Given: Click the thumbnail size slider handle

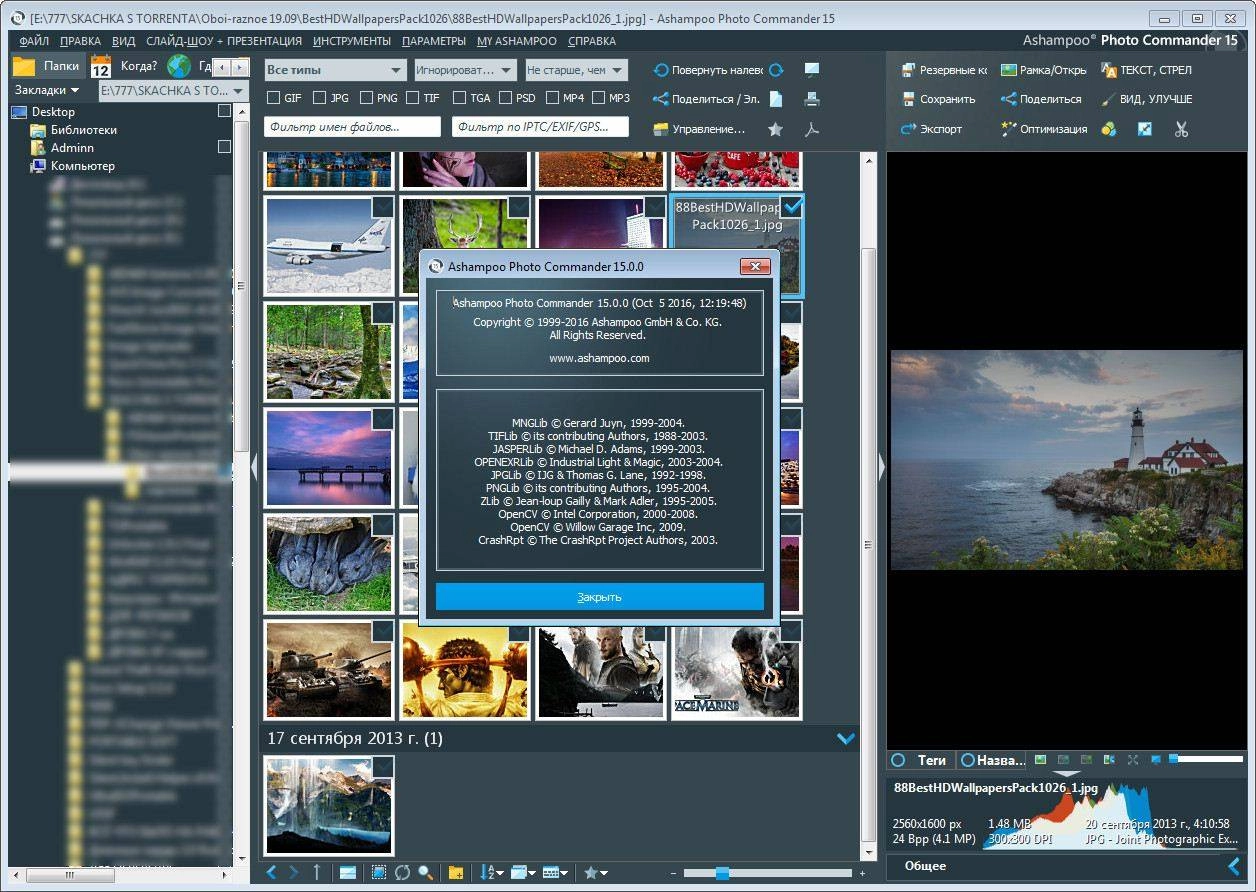Looking at the screenshot, I should 722,873.
